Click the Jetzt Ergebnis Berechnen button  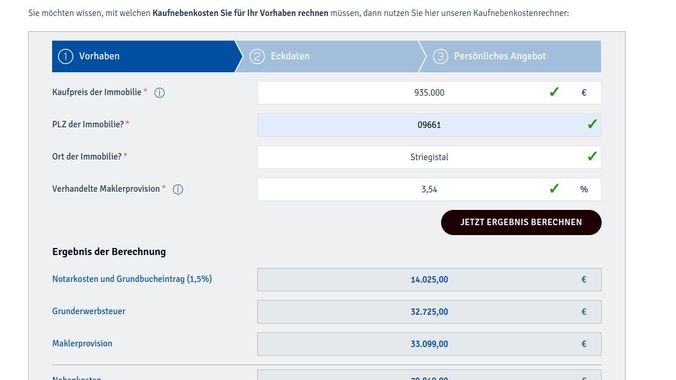point(521,223)
